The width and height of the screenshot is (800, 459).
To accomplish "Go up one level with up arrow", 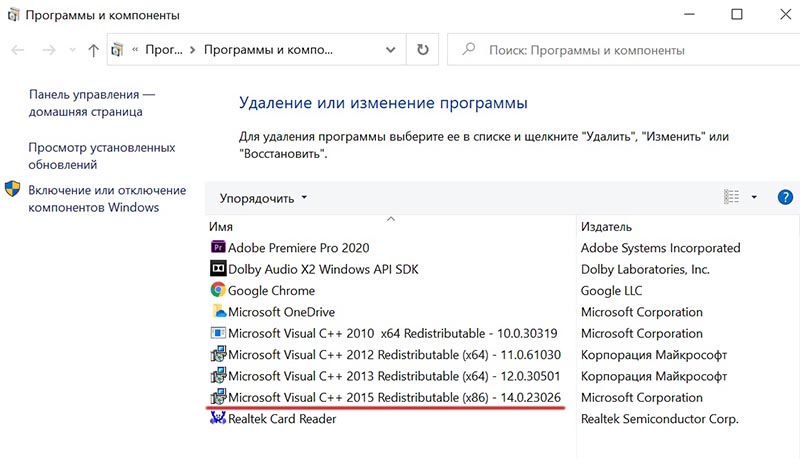I will [93, 50].
